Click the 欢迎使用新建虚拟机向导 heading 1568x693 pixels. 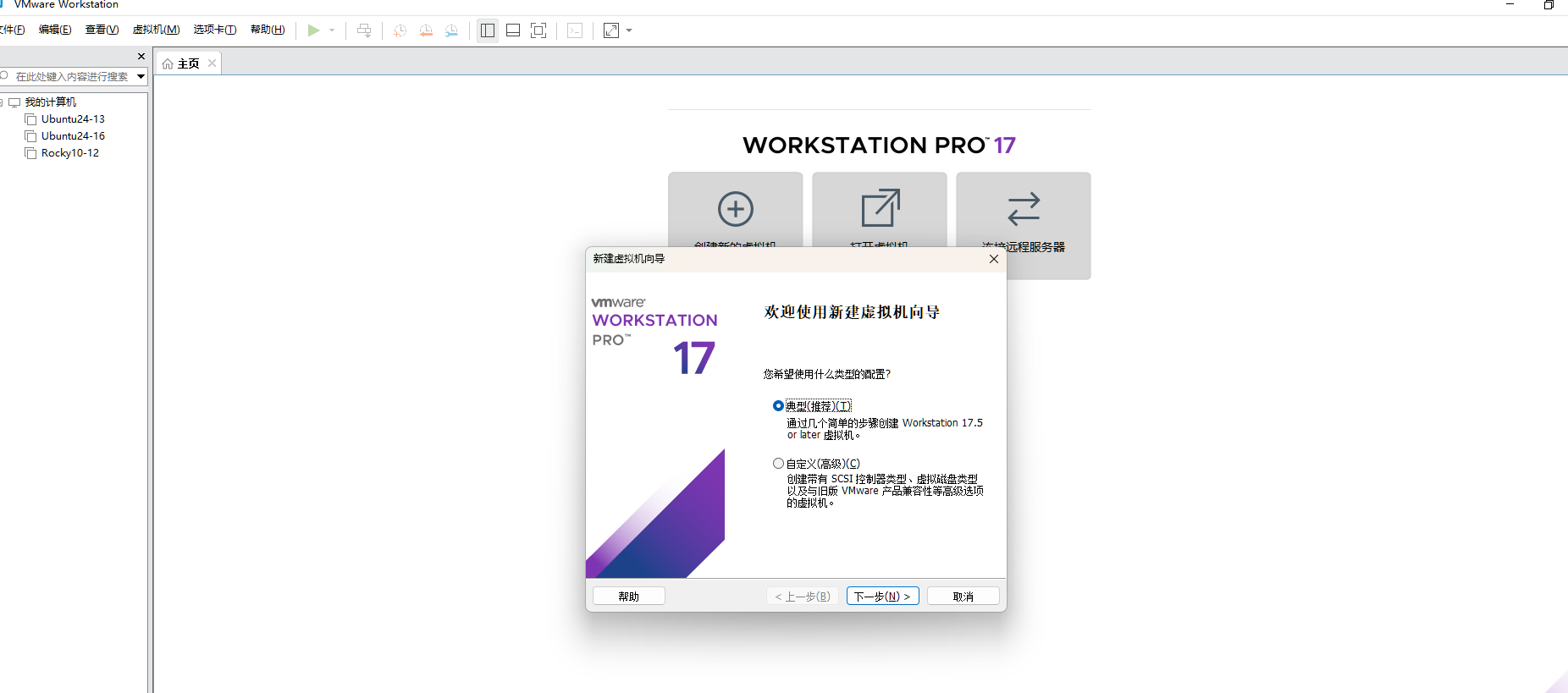[x=852, y=312]
